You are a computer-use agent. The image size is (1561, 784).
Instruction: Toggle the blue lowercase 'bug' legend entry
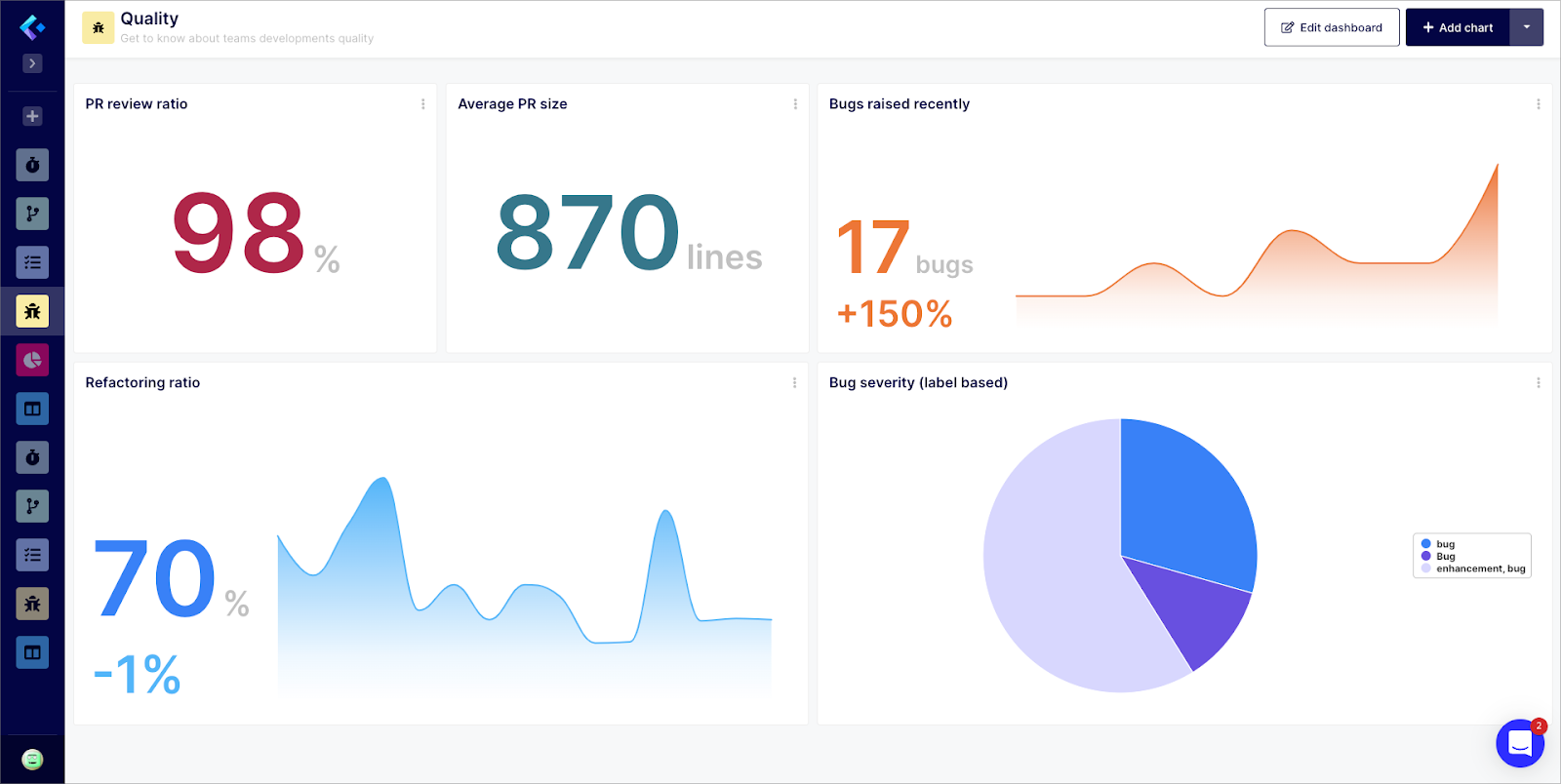click(x=1444, y=544)
